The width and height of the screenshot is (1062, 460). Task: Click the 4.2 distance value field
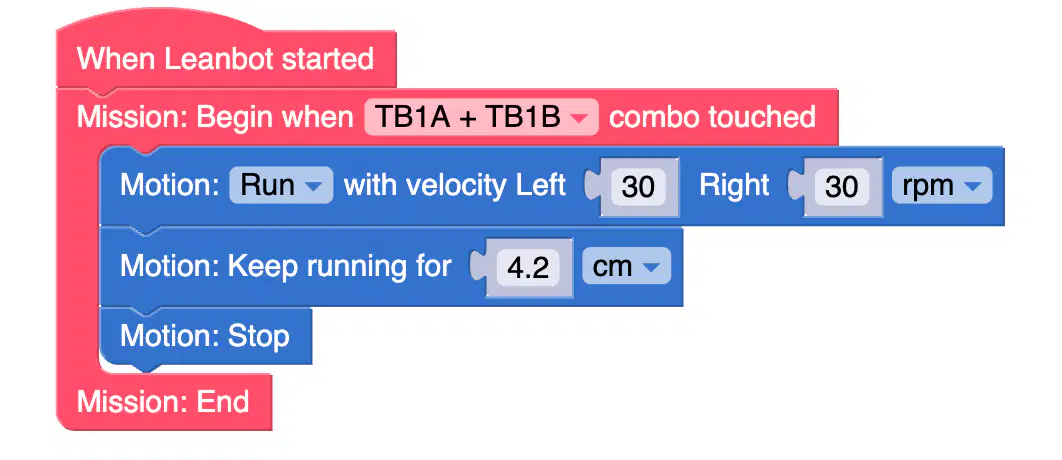(528, 268)
